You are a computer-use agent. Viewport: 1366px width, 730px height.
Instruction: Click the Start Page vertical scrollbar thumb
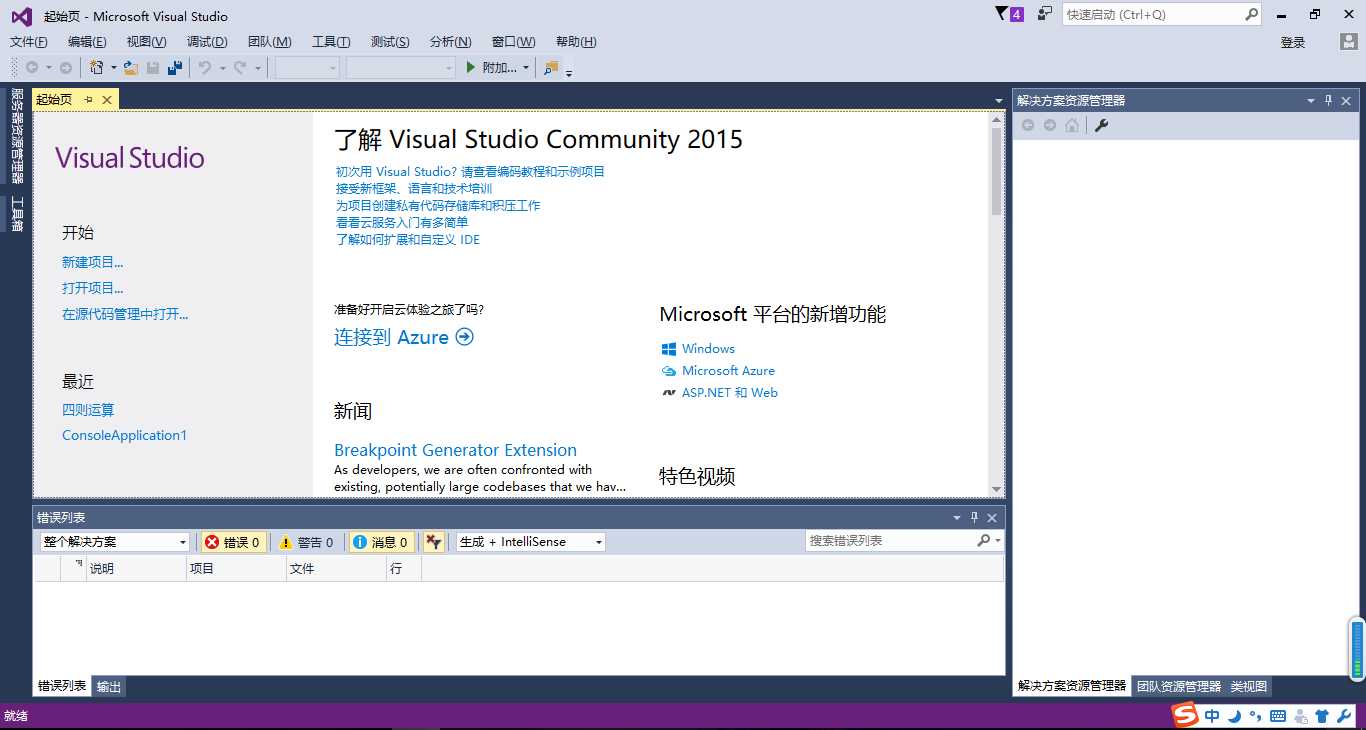pos(996,170)
